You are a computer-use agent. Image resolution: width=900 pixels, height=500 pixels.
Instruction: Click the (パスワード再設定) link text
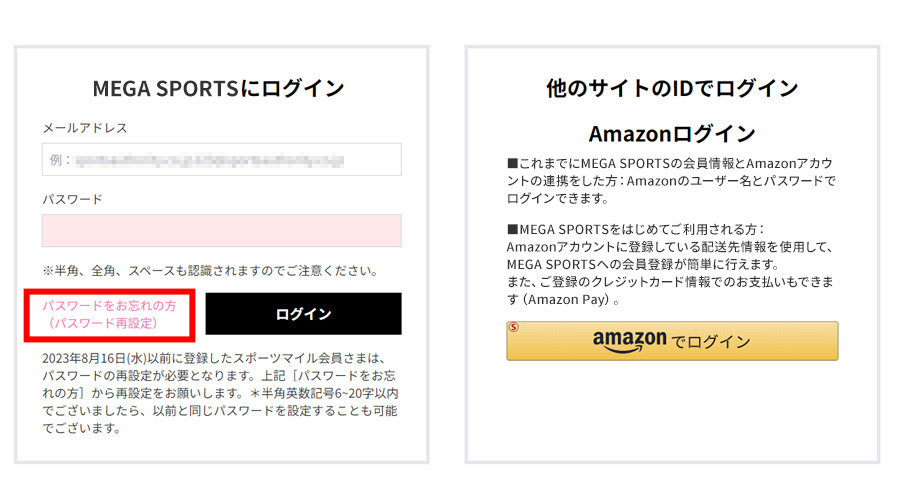102,323
